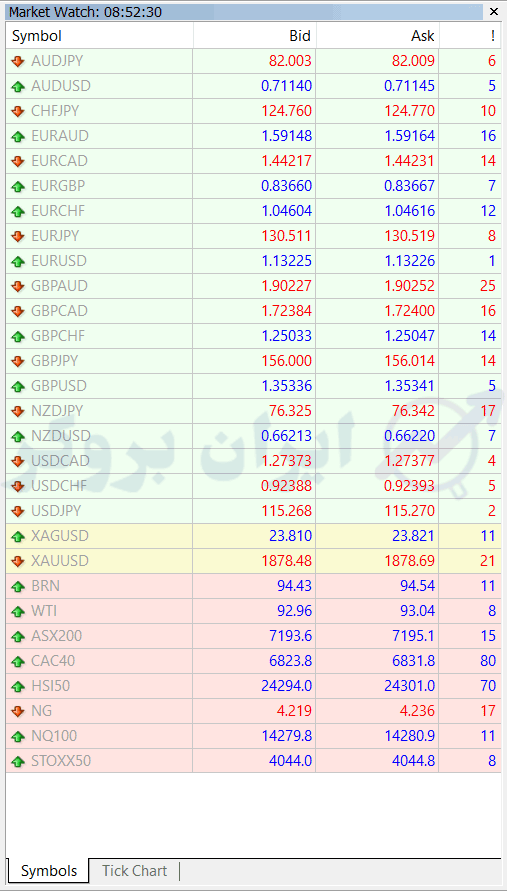The image size is (507, 892).
Task: Click the HSI50 bid price 24294.0
Action: 286,686
